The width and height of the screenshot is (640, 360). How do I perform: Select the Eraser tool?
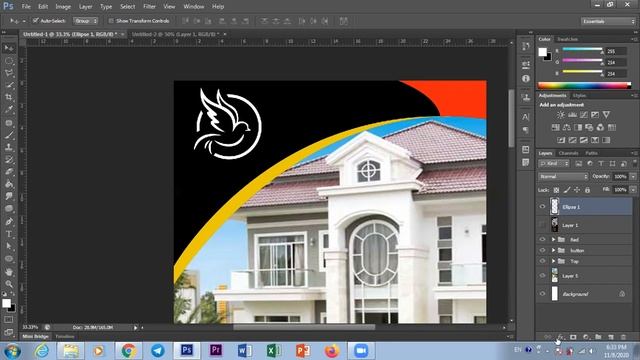9,172
